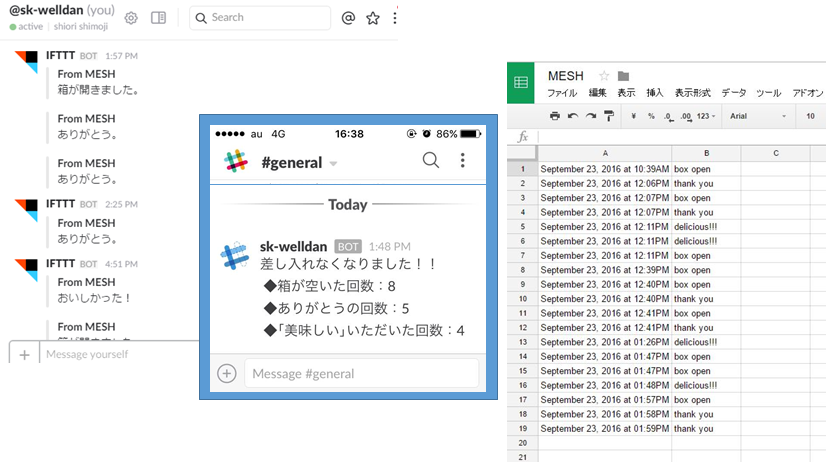
Task: Click IFTTT bot avatar at 1:57 PM
Action: pos(26,62)
